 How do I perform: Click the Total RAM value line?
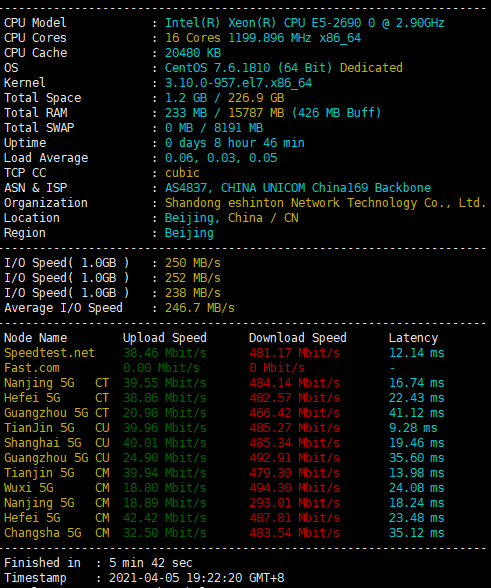coord(273,113)
